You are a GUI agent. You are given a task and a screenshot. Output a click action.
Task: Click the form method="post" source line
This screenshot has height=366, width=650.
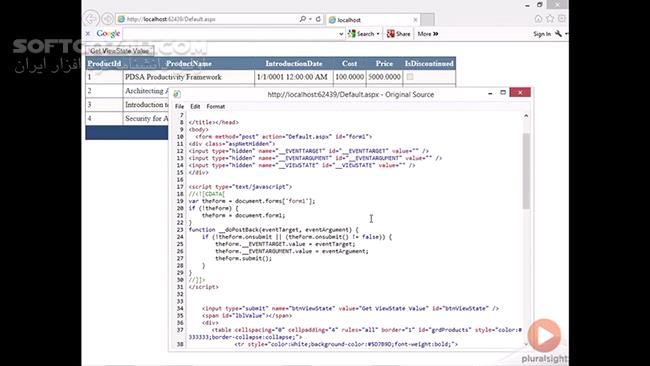[x=284, y=136]
